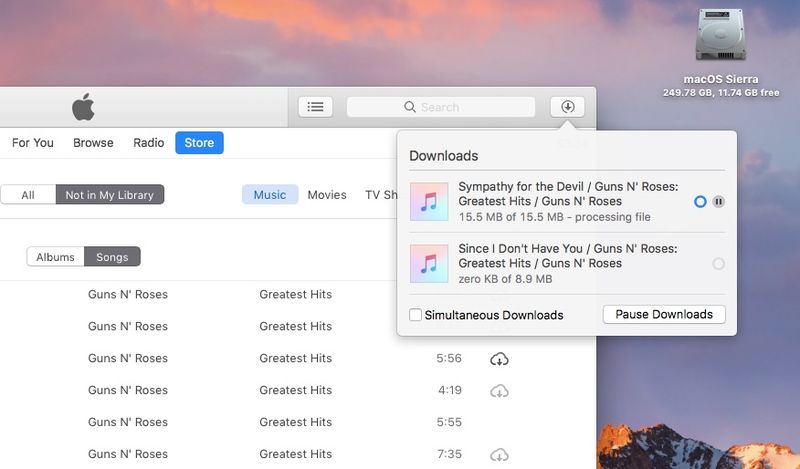
Task: Switch to the Browse tab
Action: click(93, 143)
